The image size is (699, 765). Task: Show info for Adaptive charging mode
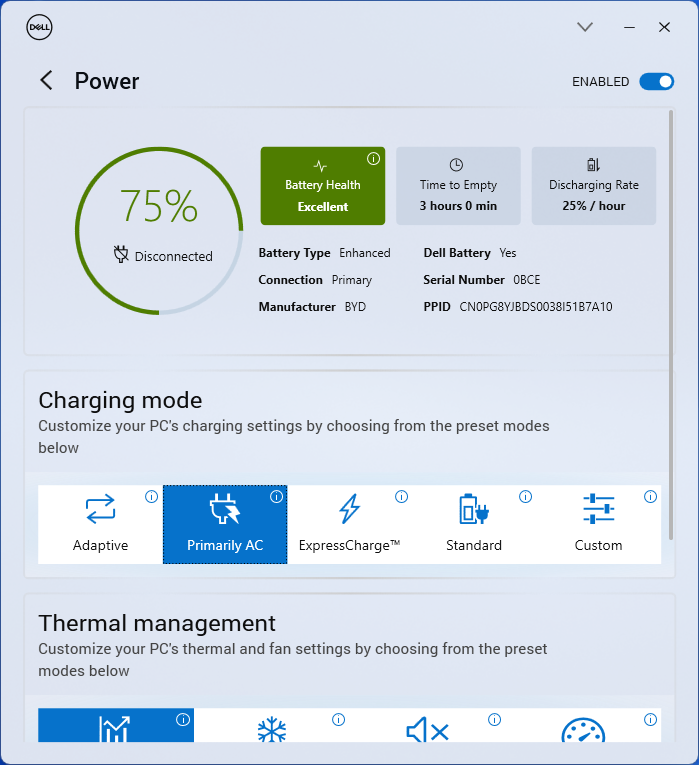[x=152, y=497]
